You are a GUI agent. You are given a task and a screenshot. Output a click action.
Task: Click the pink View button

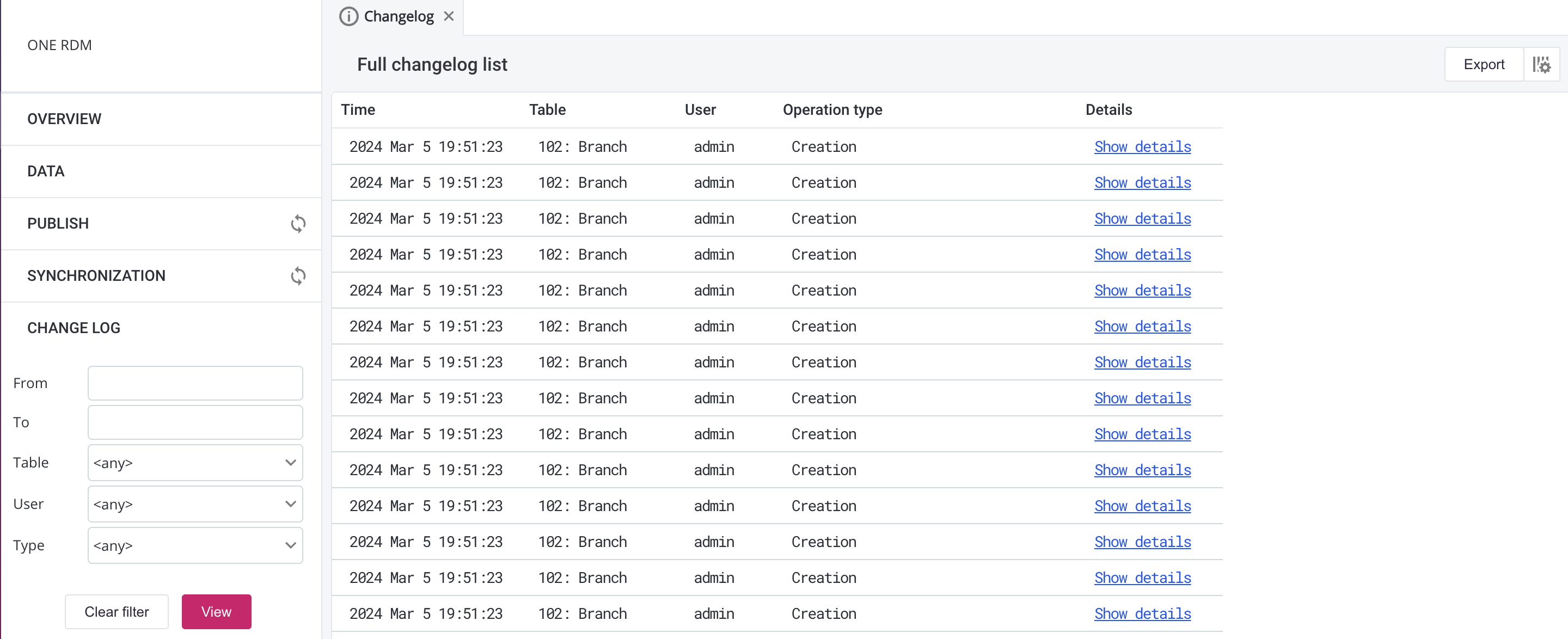[216, 612]
